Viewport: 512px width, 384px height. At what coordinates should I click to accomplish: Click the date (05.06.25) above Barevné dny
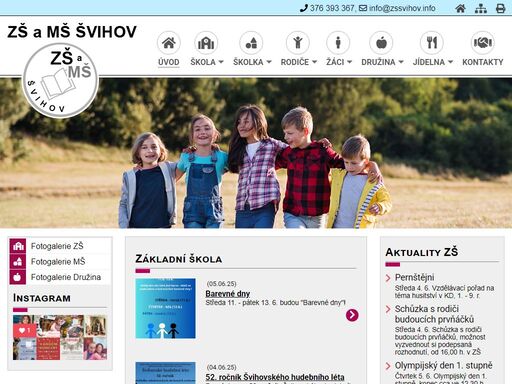(x=221, y=284)
